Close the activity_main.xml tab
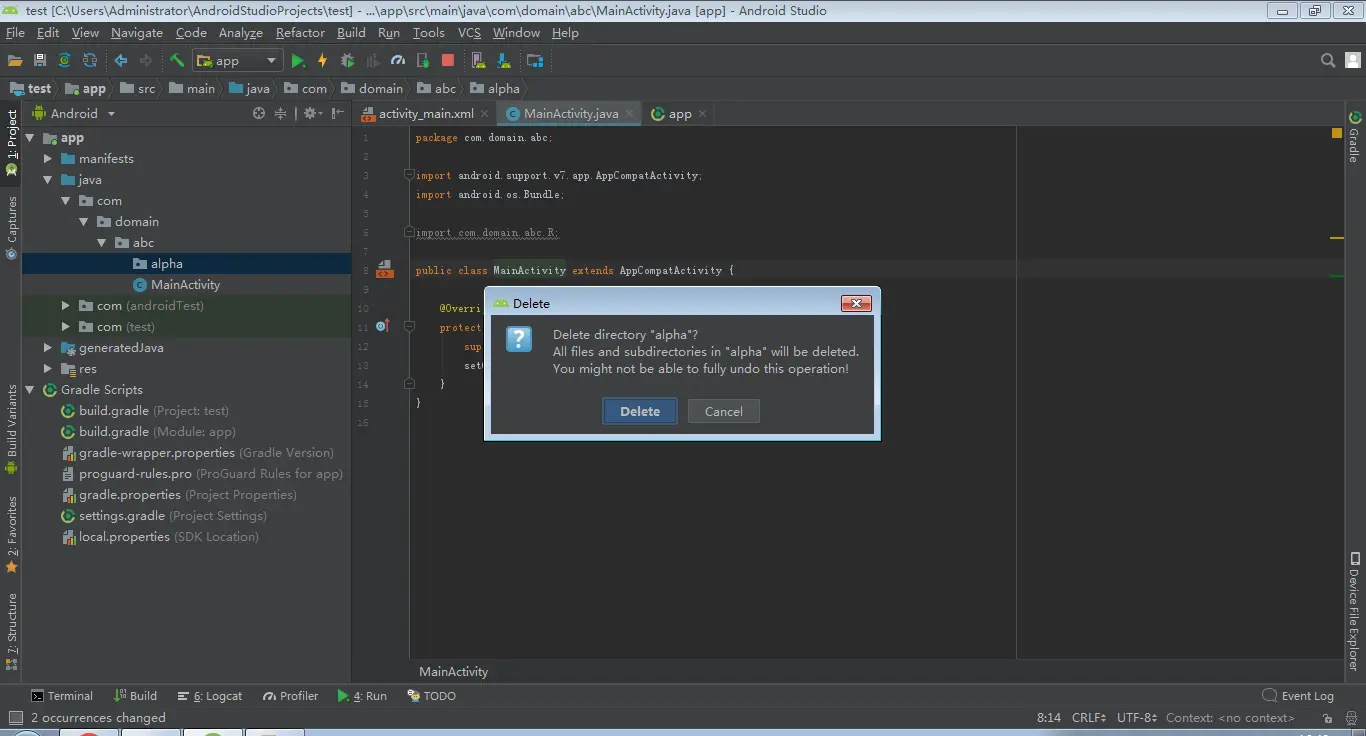 pos(485,114)
